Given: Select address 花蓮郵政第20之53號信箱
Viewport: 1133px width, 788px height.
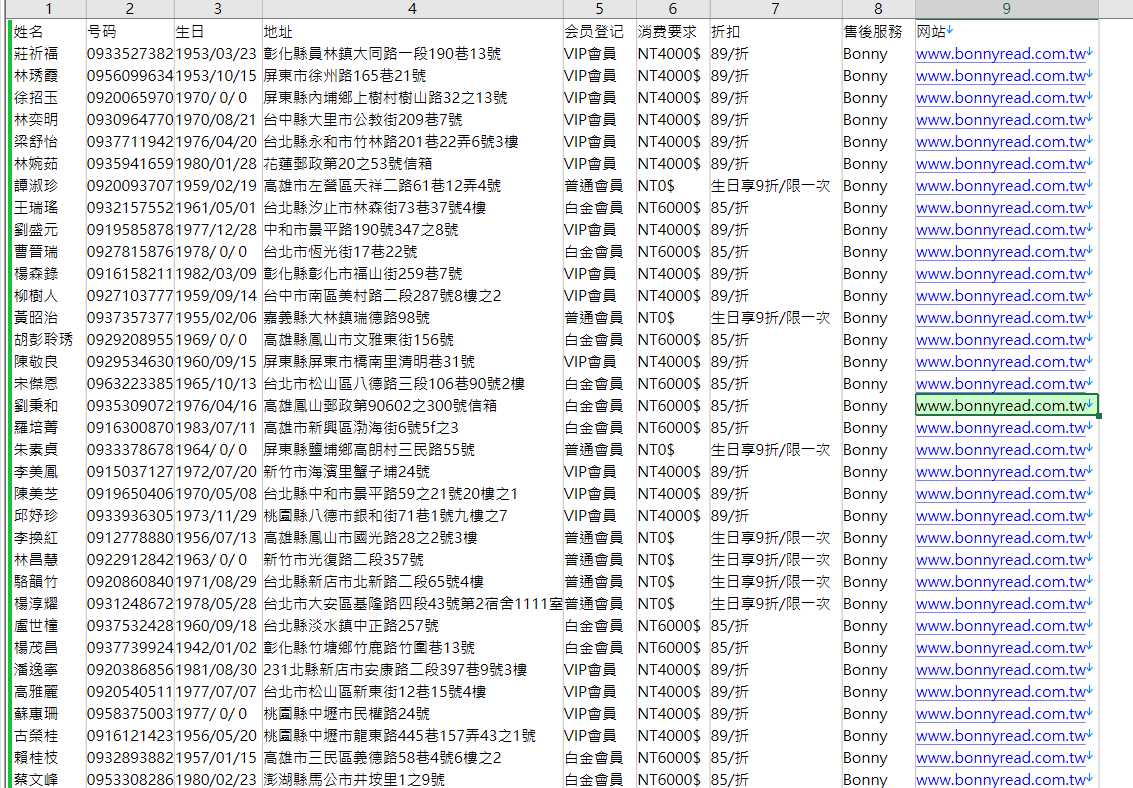Looking at the screenshot, I should [413, 164].
